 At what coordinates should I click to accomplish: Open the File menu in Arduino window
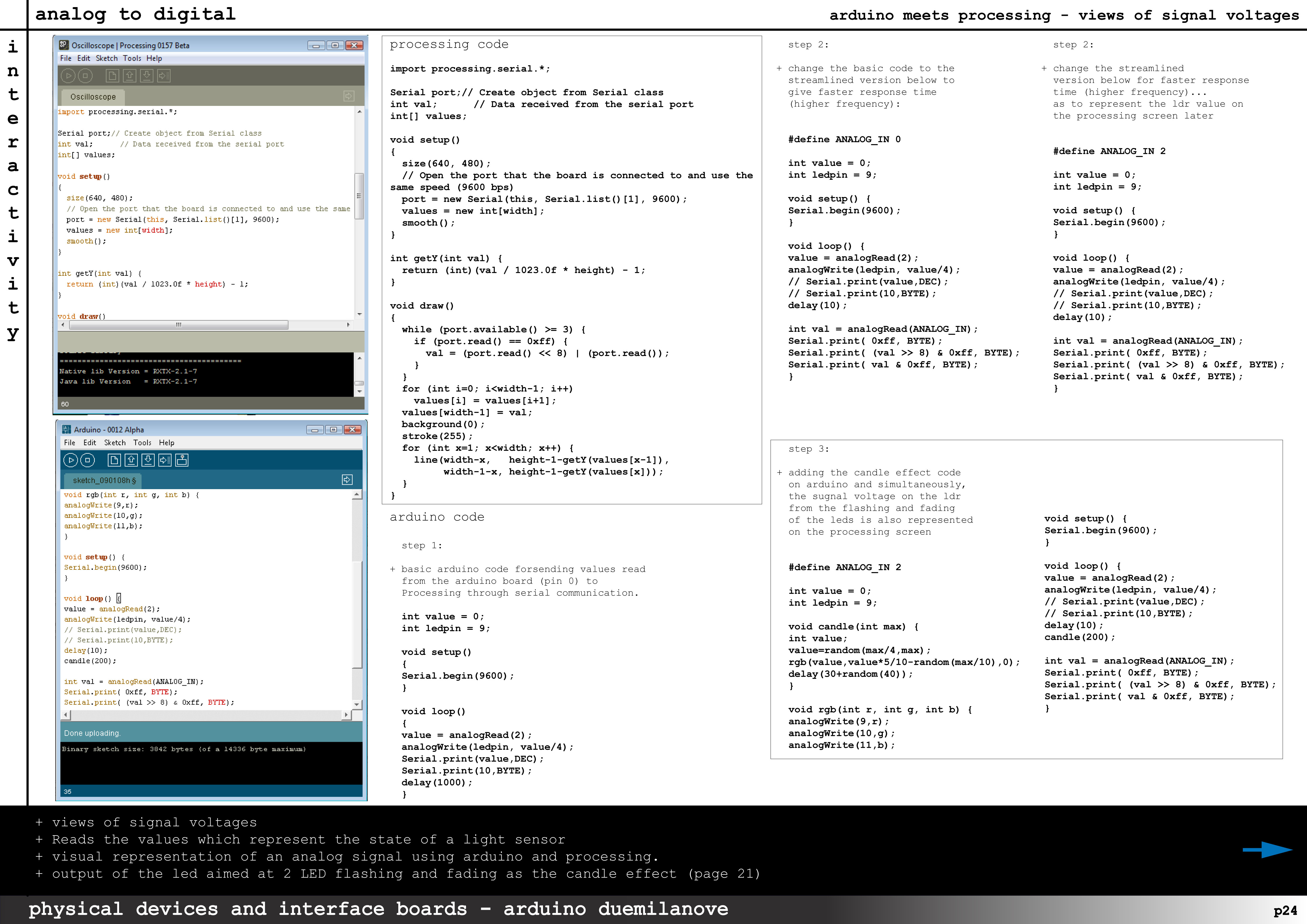pyautogui.click(x=70, y=443)
